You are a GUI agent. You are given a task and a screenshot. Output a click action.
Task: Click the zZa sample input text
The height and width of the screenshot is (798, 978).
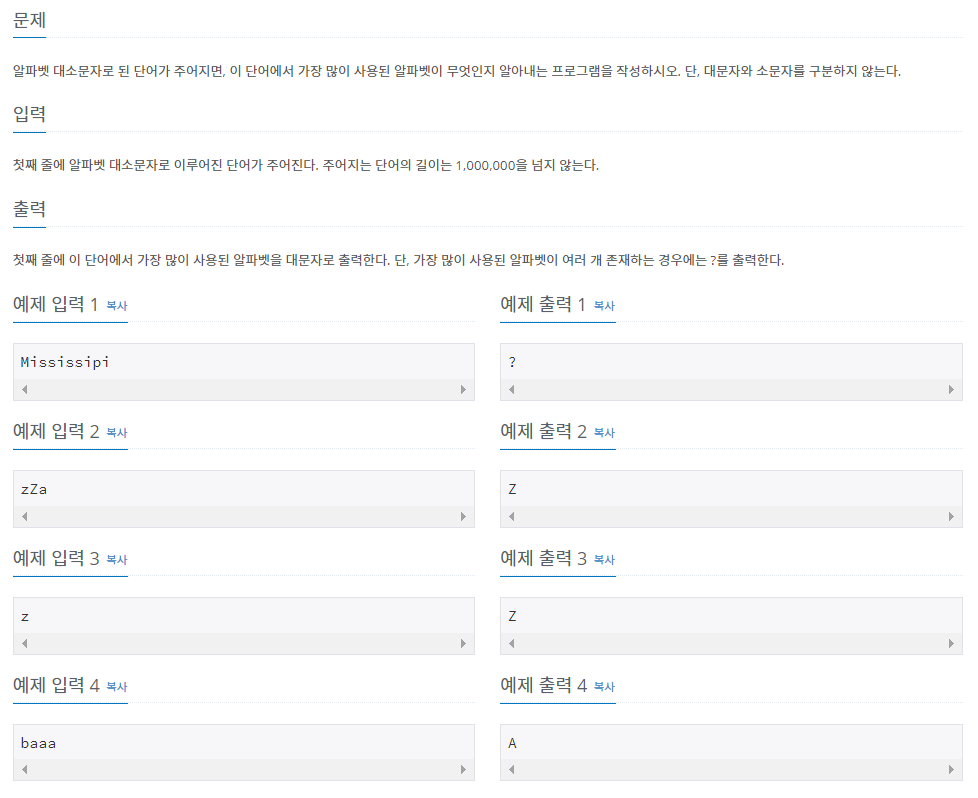34,490
